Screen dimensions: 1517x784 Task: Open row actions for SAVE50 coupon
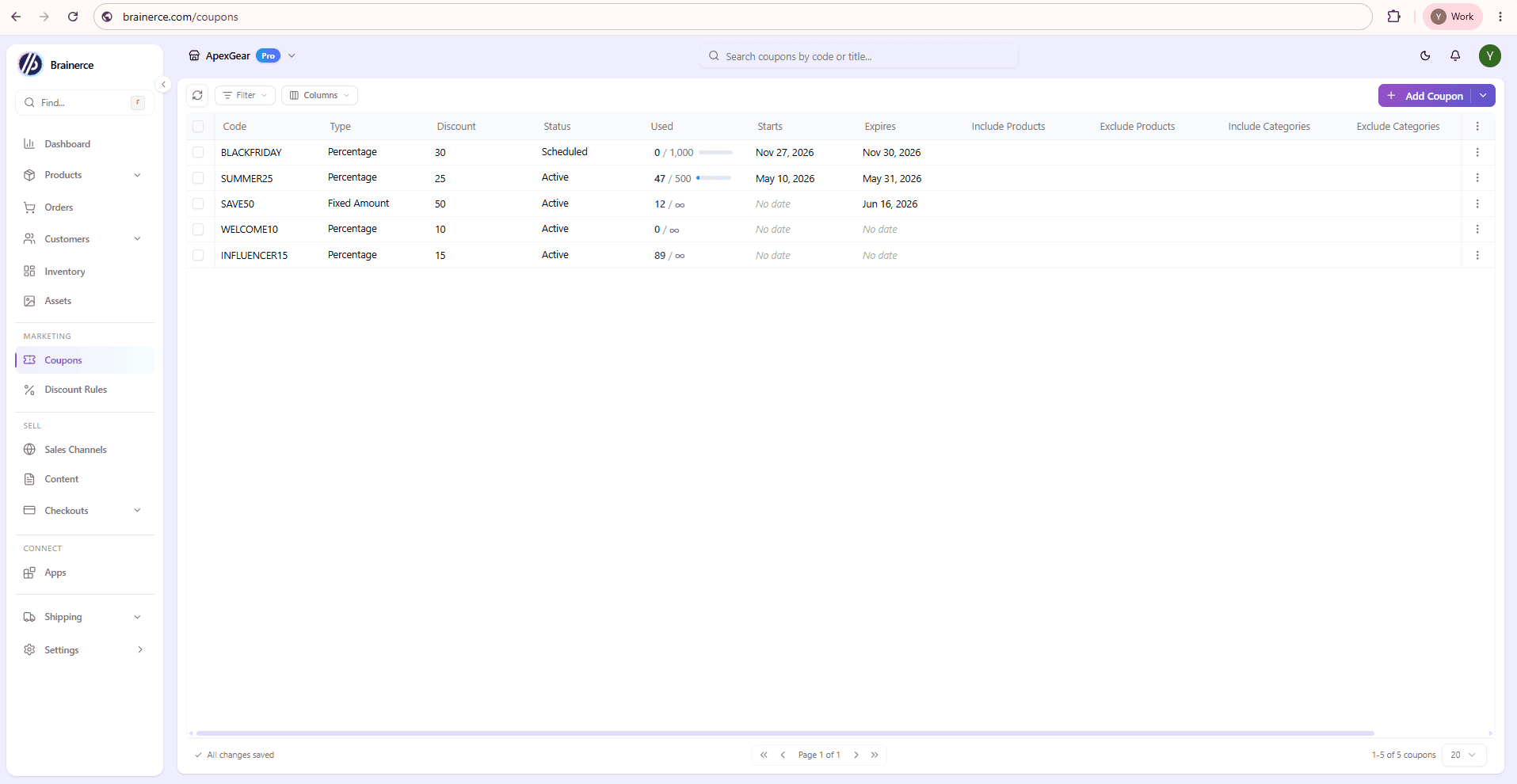click(1477, 204)
